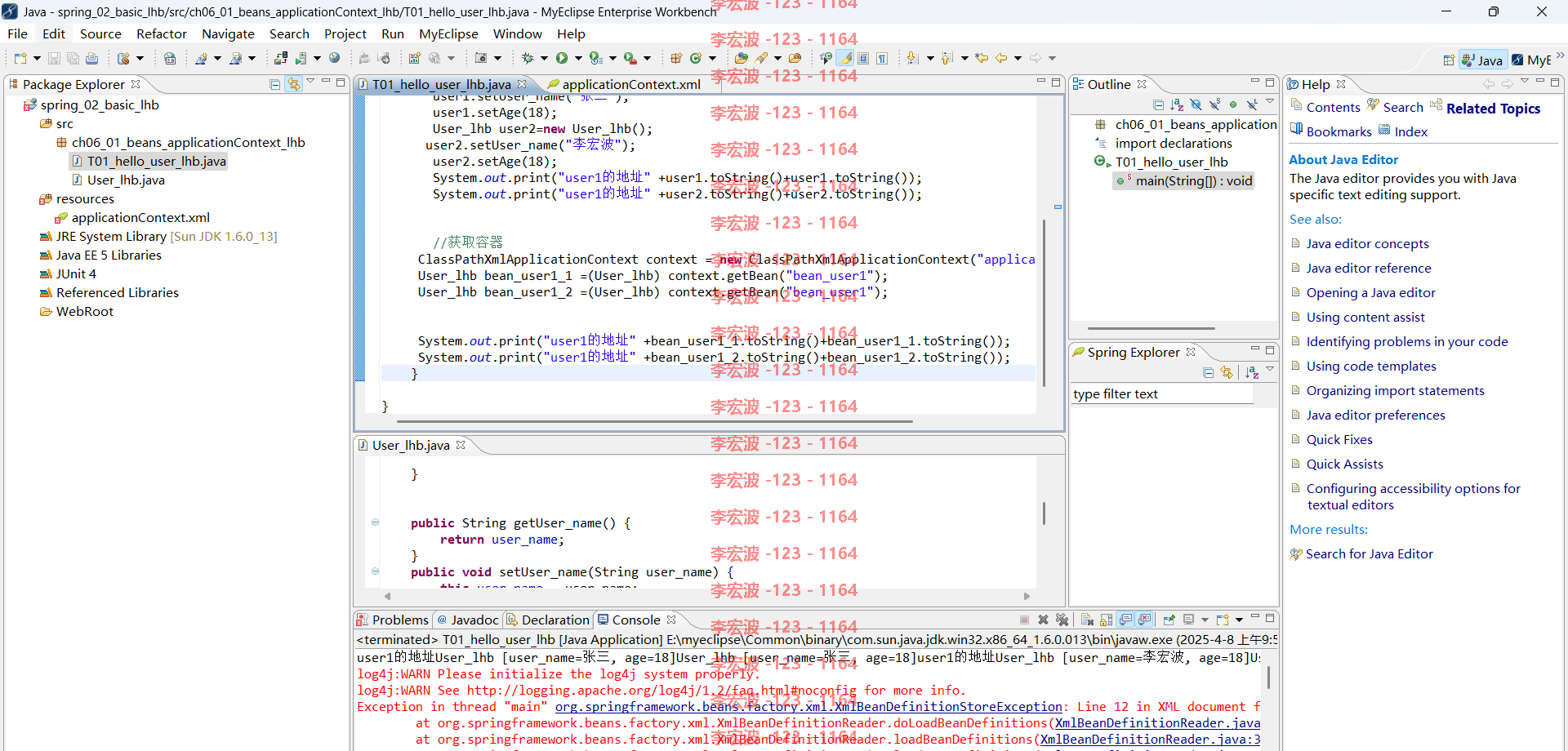This screenshot has width=1568, height=751.
Task: Switch to applicationContext.xml editor tab
Action: [x=623, y=84]
